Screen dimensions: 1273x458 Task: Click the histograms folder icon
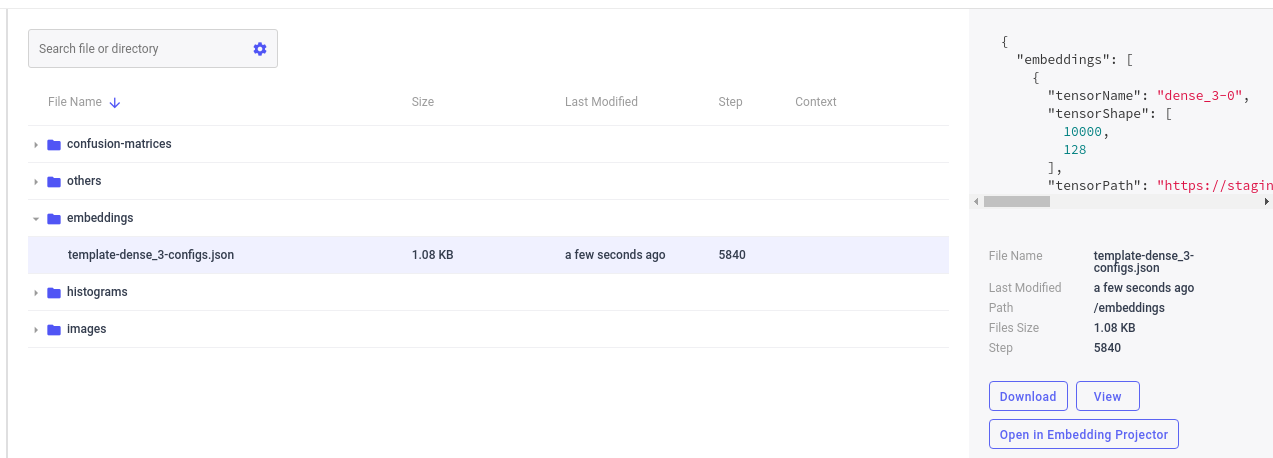54,293
